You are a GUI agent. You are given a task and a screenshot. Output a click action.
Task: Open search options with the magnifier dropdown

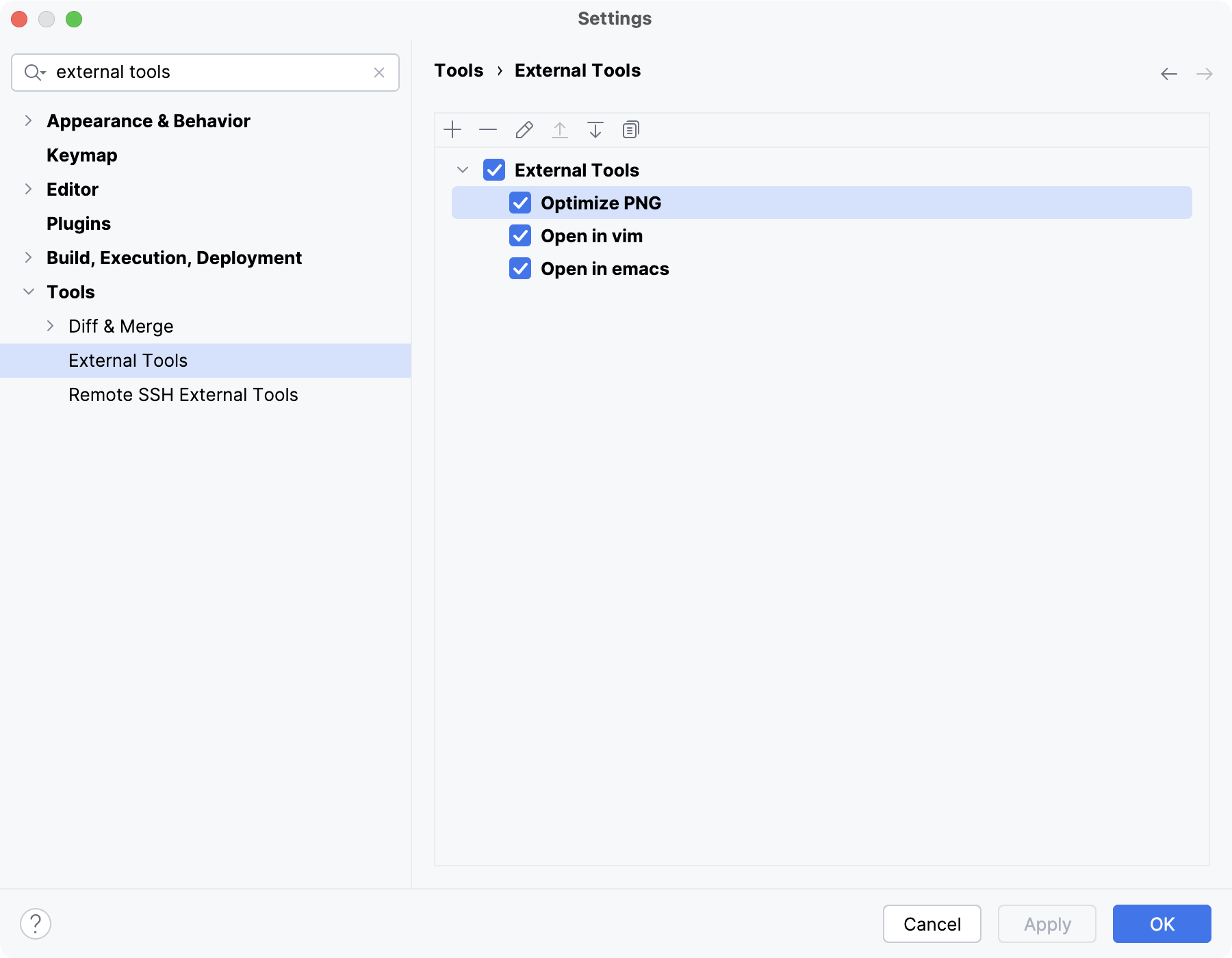pyautogui.click(x=36, y=72)
